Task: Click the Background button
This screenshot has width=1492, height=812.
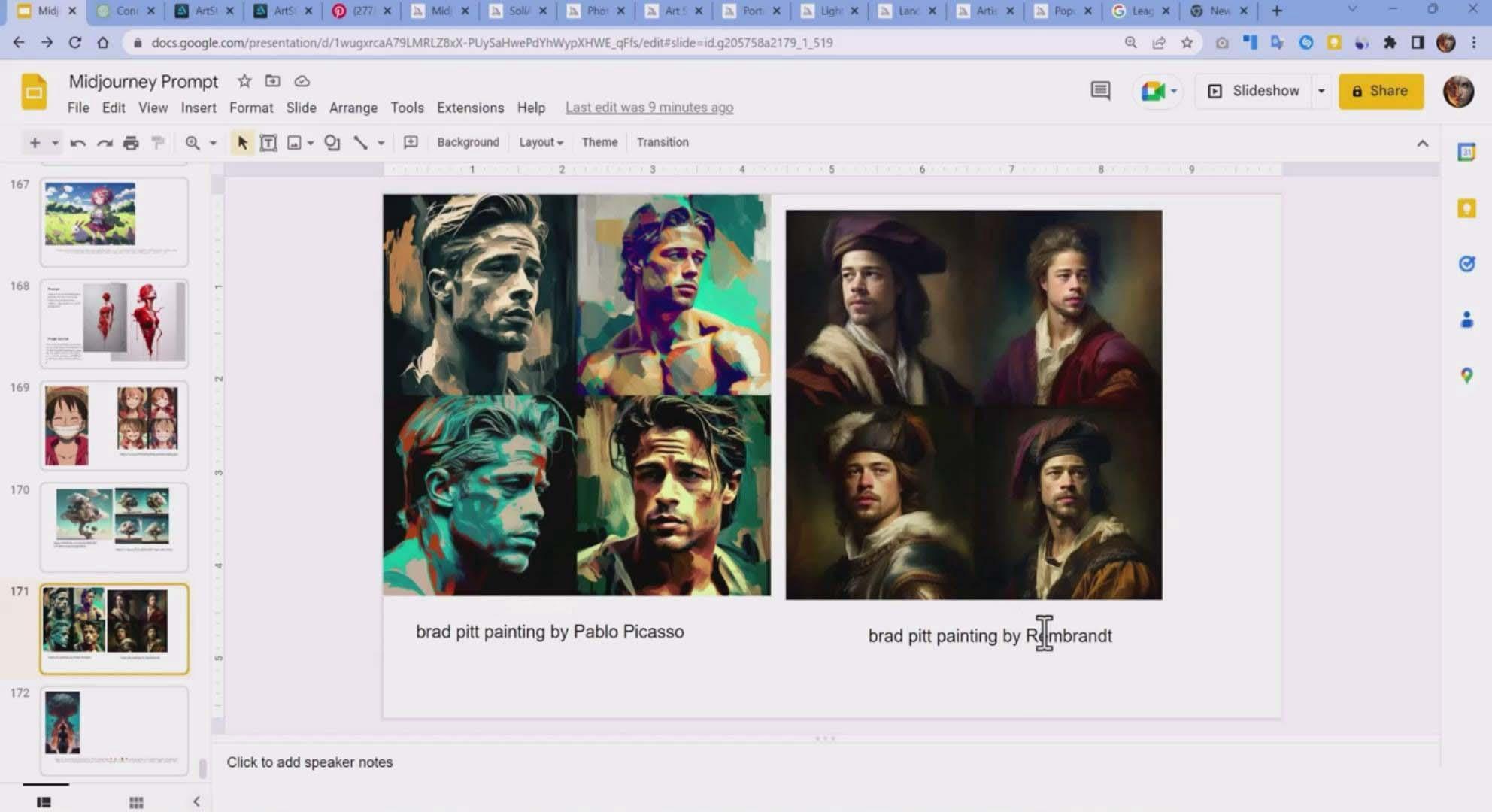Action: 468,142
